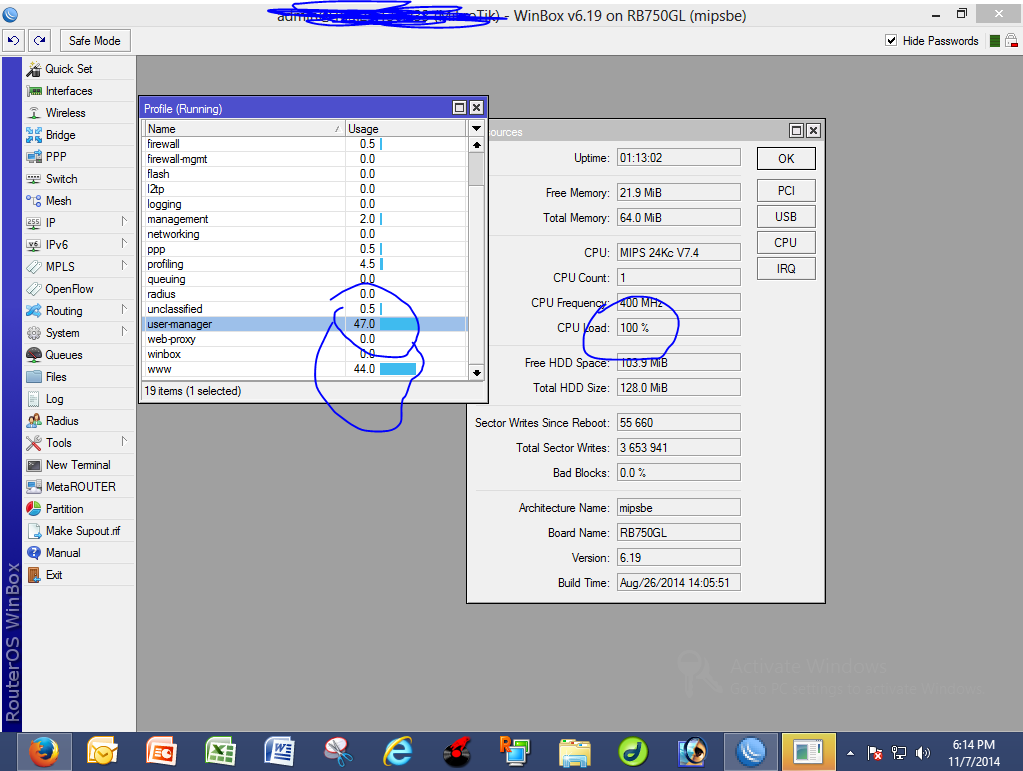This screenshot has height=771, width=1023.
Task: Open the OpenFlow icon in sidebar
Action: point(34,289)
